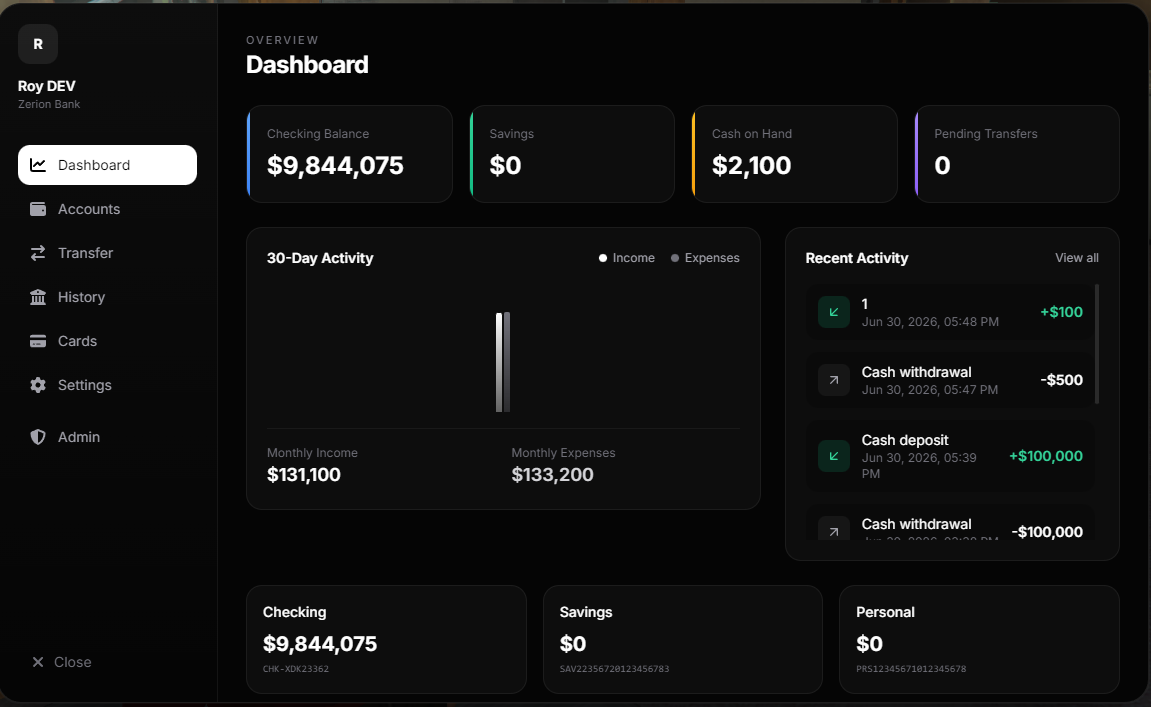This screenshot has height=707, width=1151.
Task: Open the Checking account card CHK-XDK23362
Action: coord(386,639)
